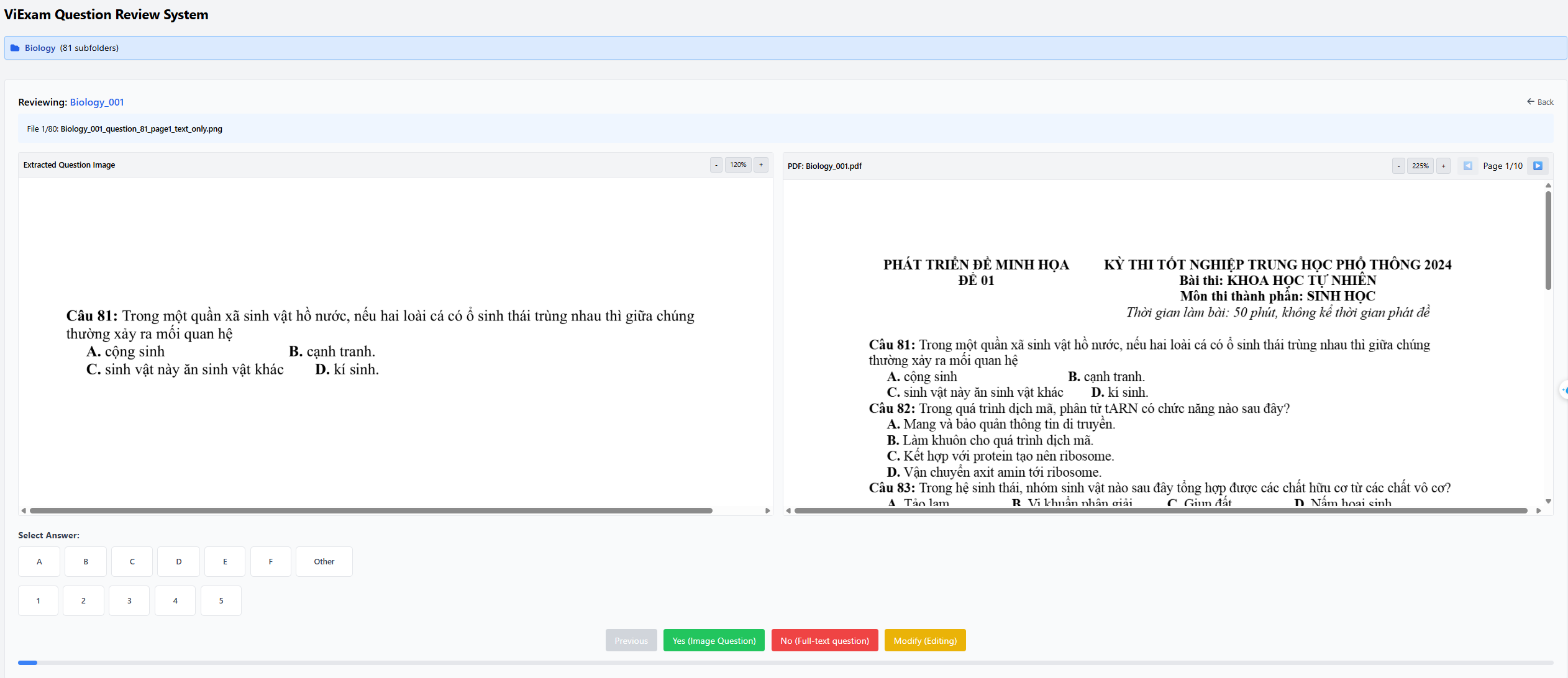This screenshot has height=678, width=1568.
Task: Zoom out extracted question image
Action: [x=716, y=165]
